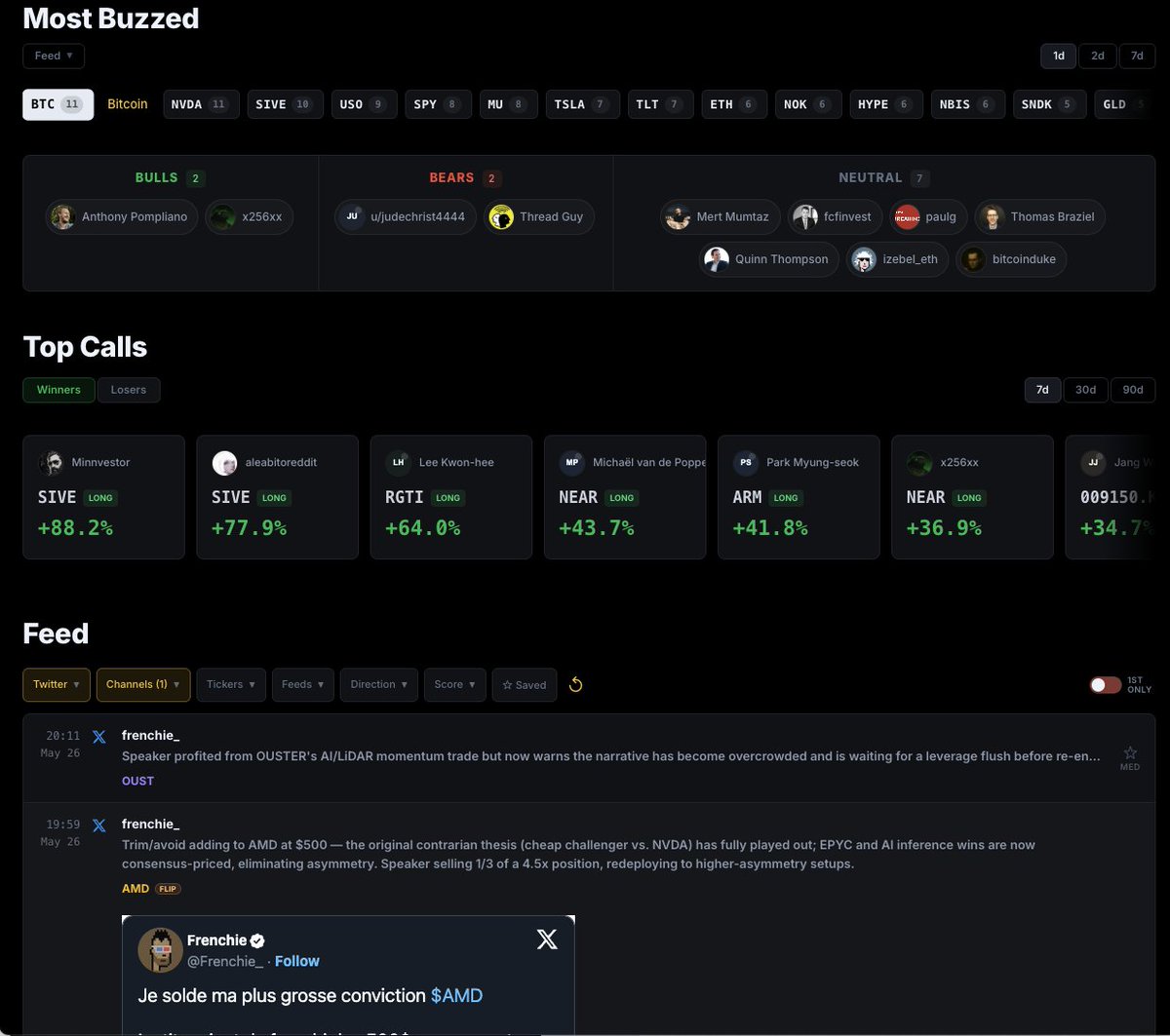Image resolution: width=1170 pixels, height=1036 pixels.
Task: Select the ETH ticker chip
Action: click(x=734, y=104)
